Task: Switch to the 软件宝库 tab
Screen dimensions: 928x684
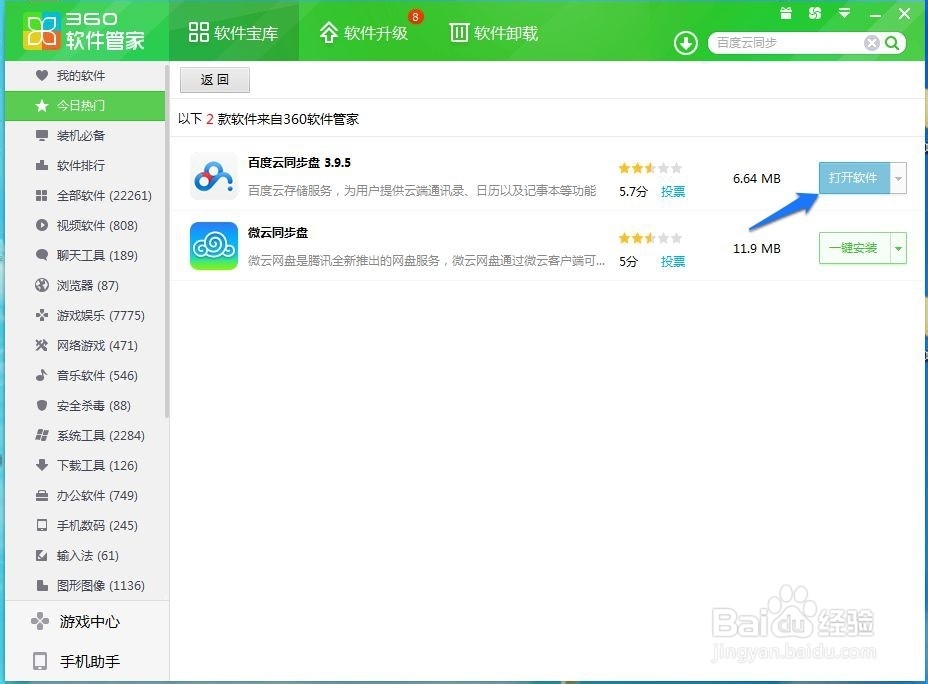Action: 233,33
